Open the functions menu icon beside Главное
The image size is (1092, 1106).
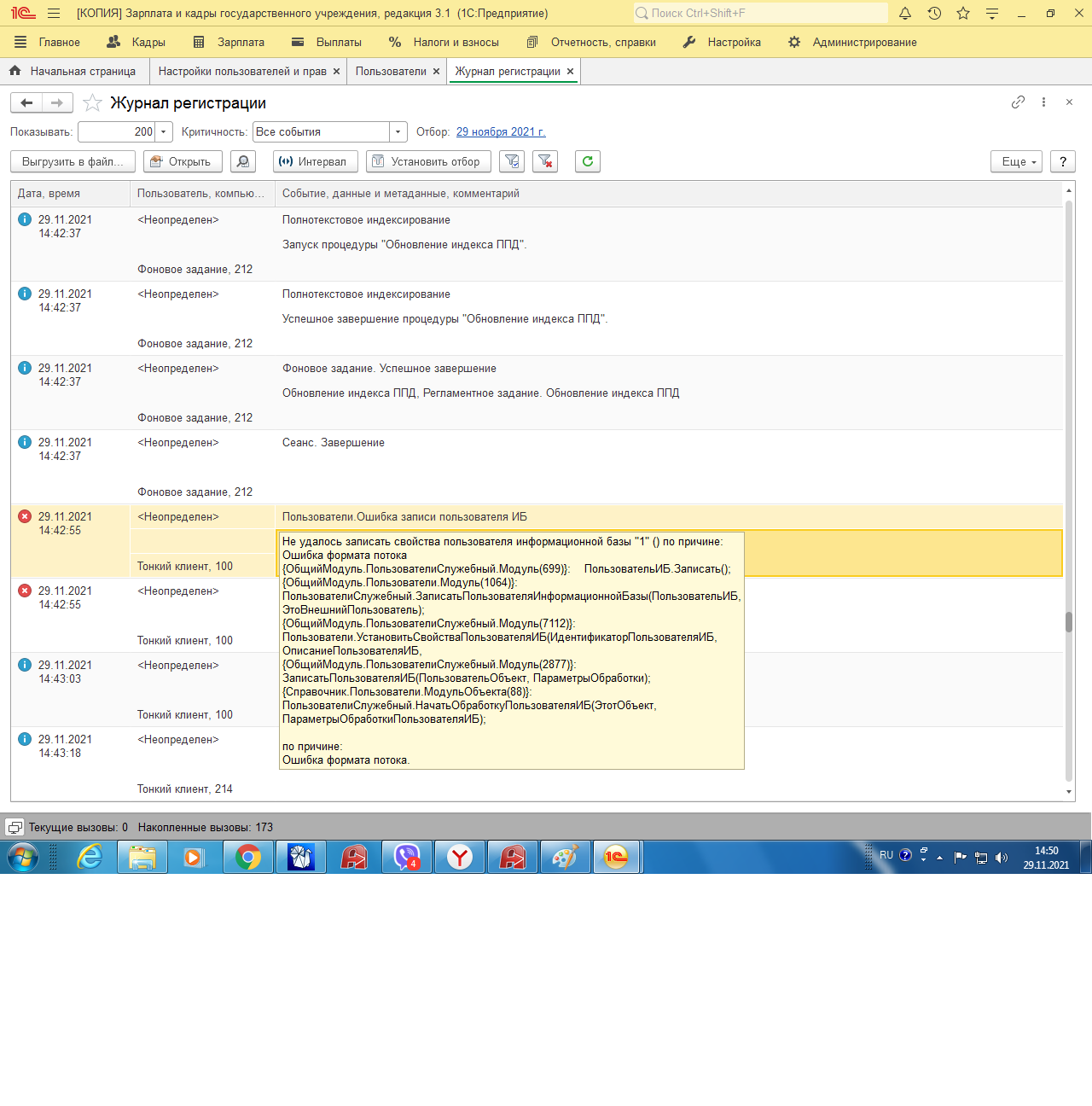(x=20, y=42)
